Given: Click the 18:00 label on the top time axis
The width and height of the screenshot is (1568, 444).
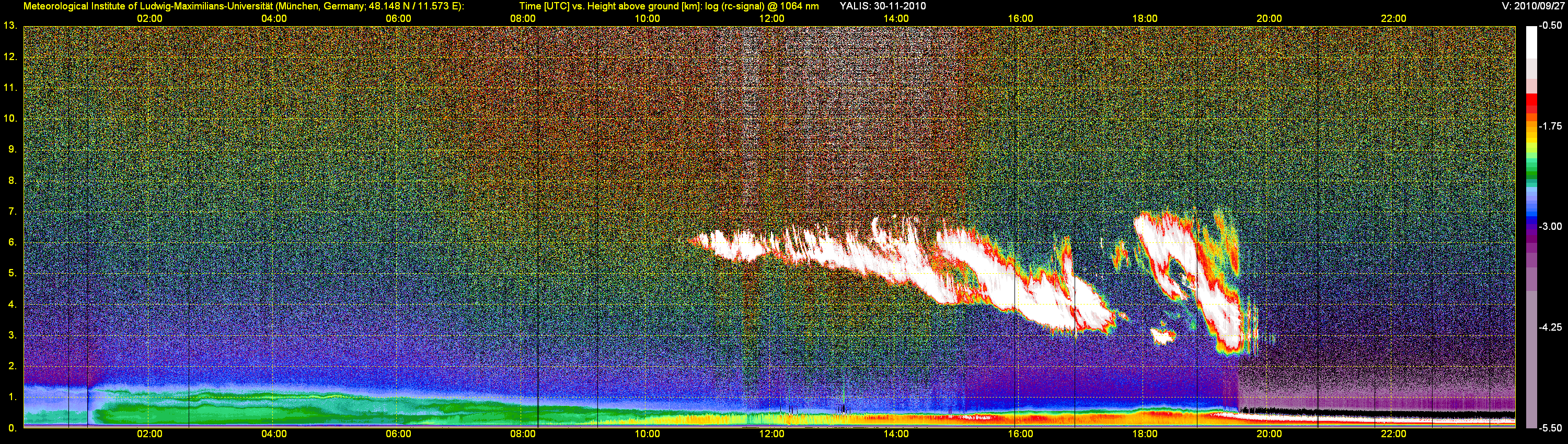Looking at the screenshot, I should [x=1145, y=19].
